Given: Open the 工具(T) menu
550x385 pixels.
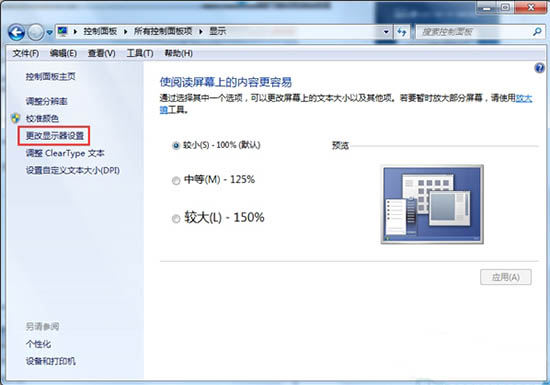Looking at the screenshot, I should pyautogui.click(x=140, y=53).
